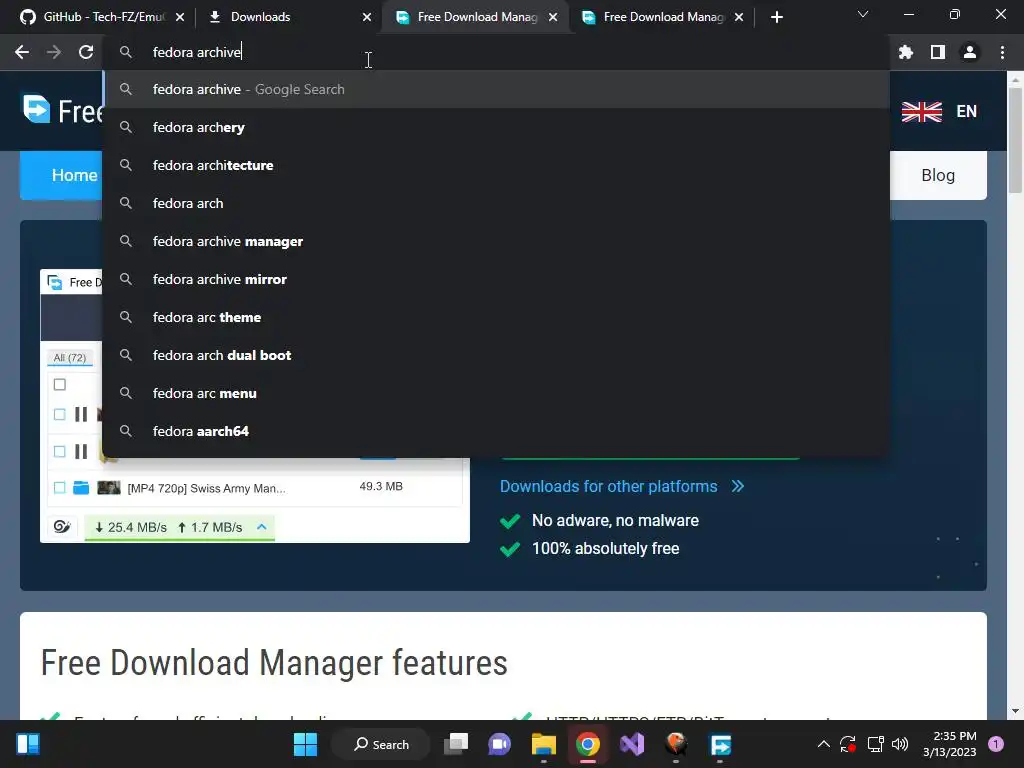Open the Chrome profile menu
This screenshot has height=768, width=1024.
pyautogui.click(x=970, y=52)
